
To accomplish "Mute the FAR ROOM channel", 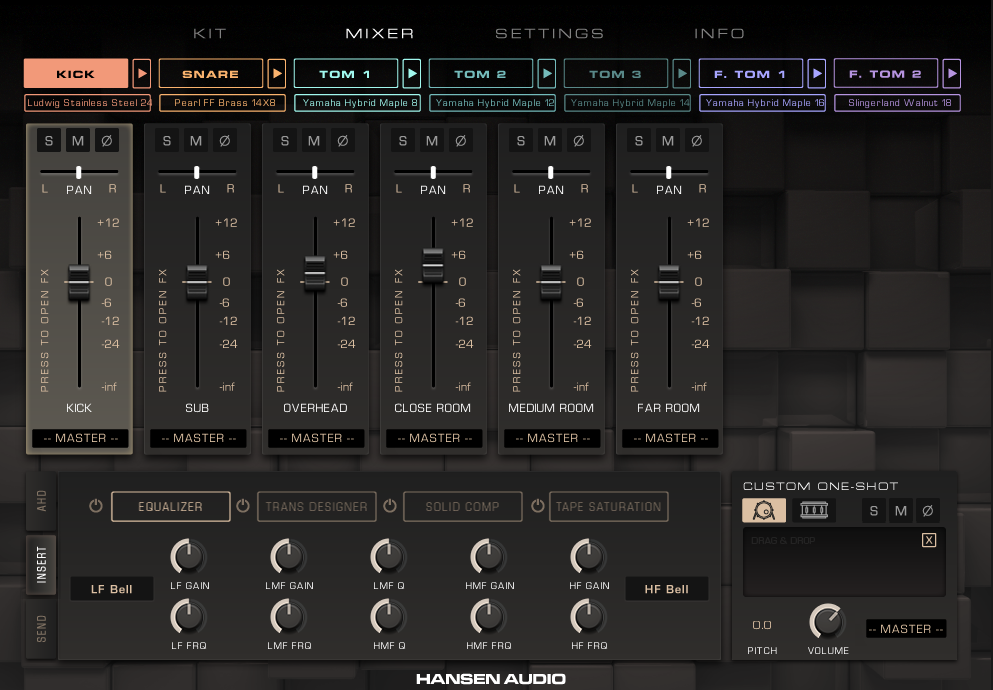I will [x=668, y=141].
